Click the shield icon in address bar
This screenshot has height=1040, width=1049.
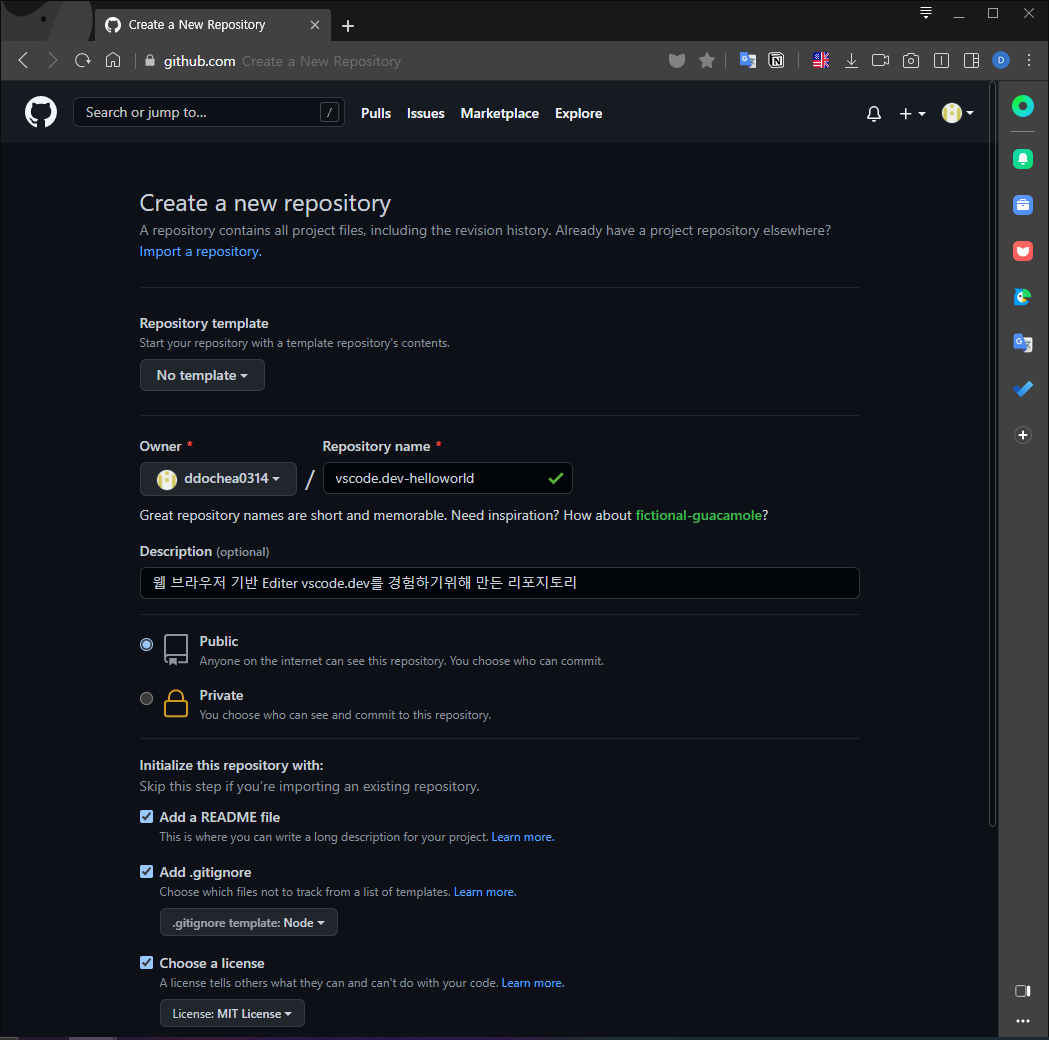(x=676, y=61)
